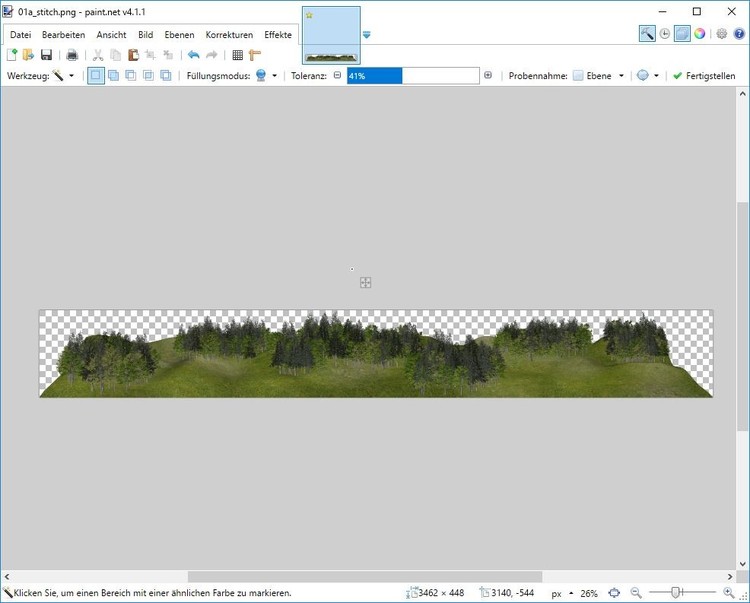Open the Probennahme Ebene dropdown

(x=599, y=76)
